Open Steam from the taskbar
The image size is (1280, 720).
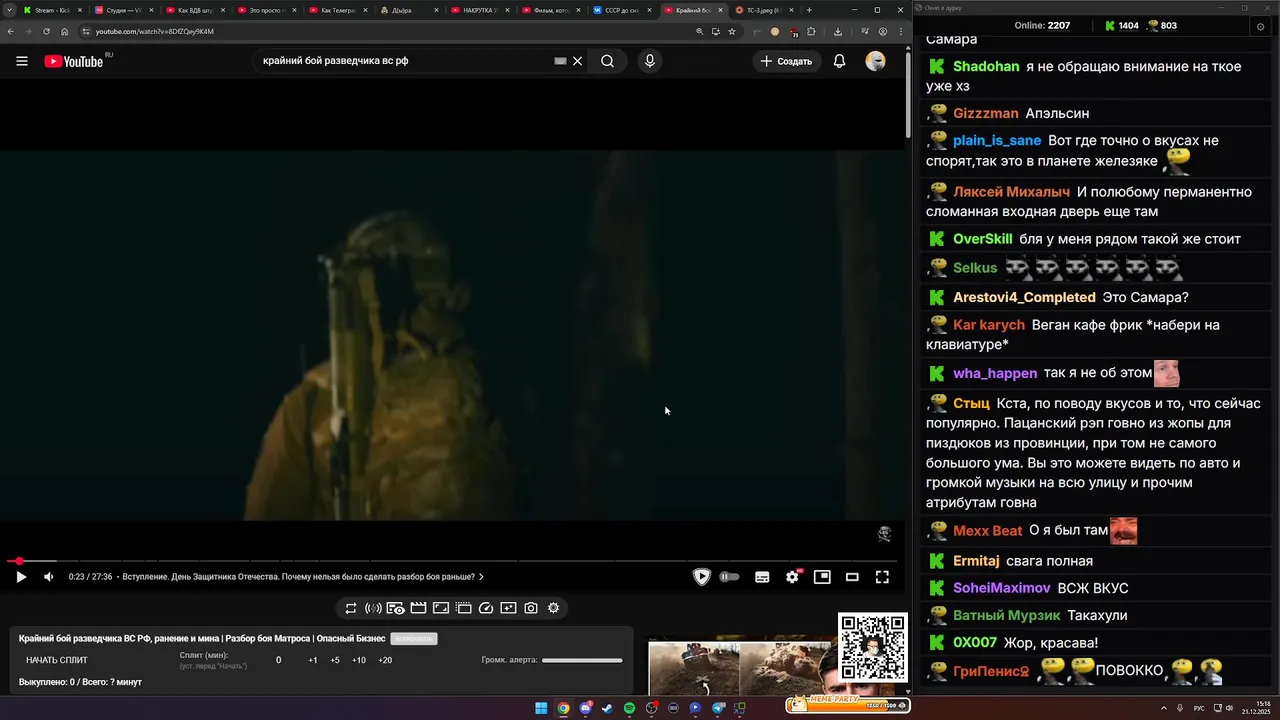pos(607,708)
